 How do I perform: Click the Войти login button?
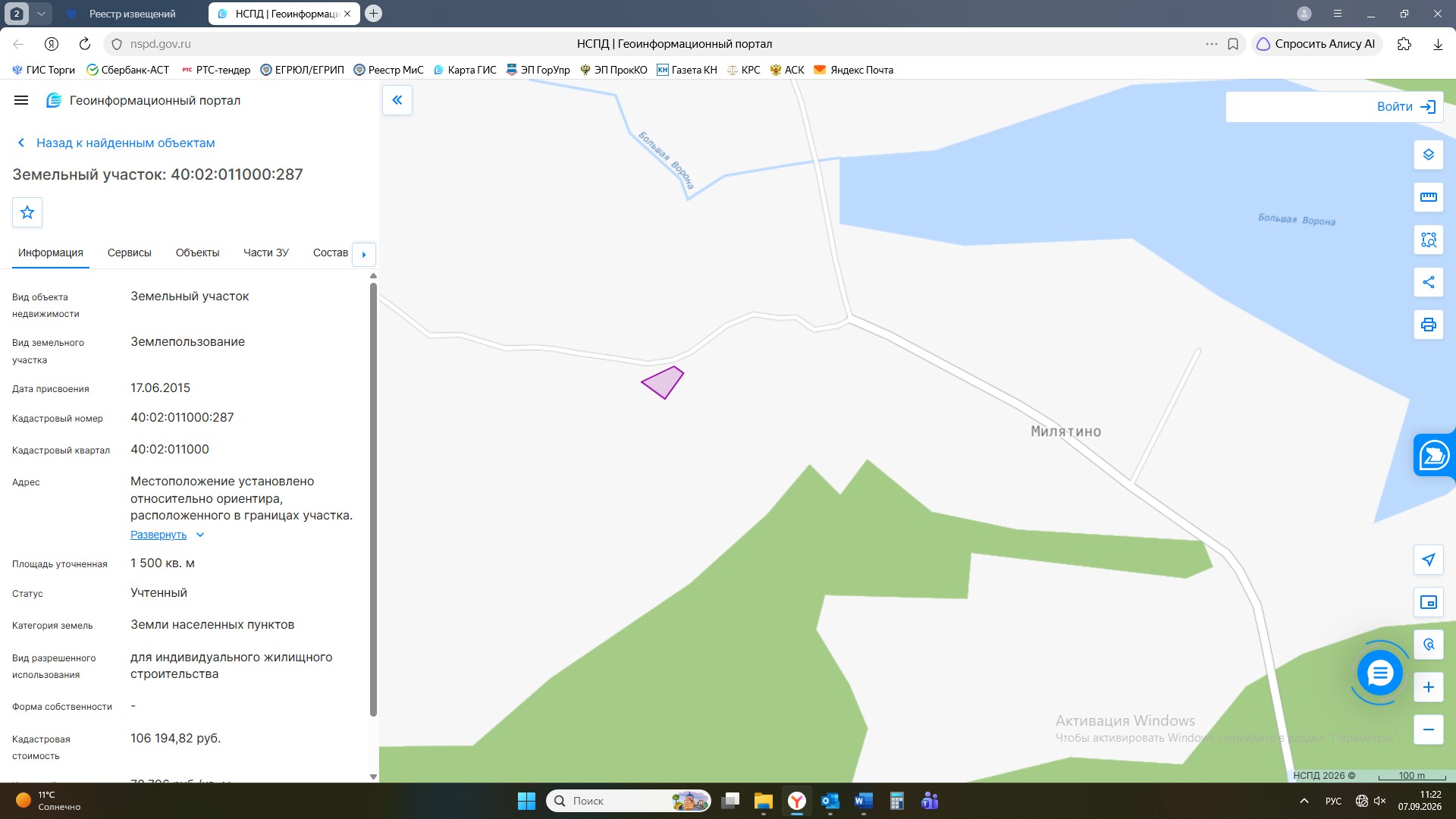click(x=1407, y=107)
